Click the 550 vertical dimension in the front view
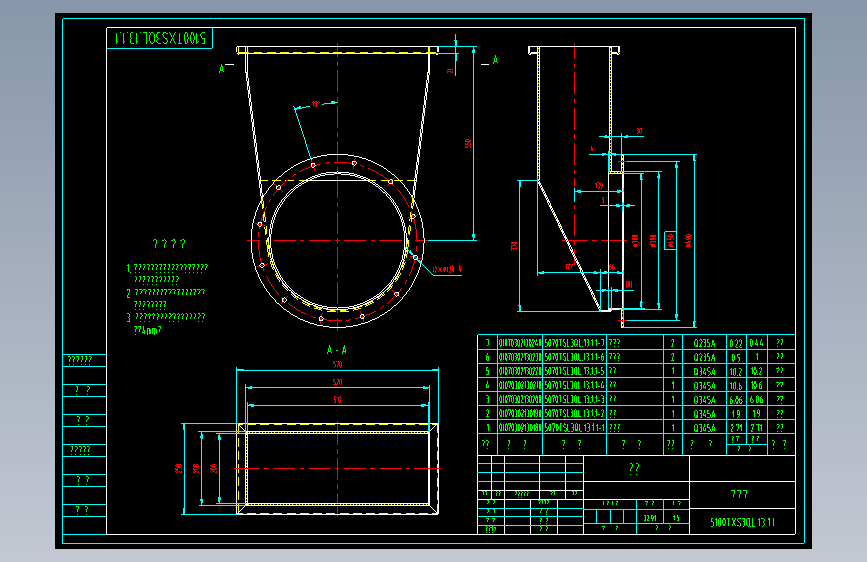Viewport: 867px width, 562px height. tap(468, 143)
